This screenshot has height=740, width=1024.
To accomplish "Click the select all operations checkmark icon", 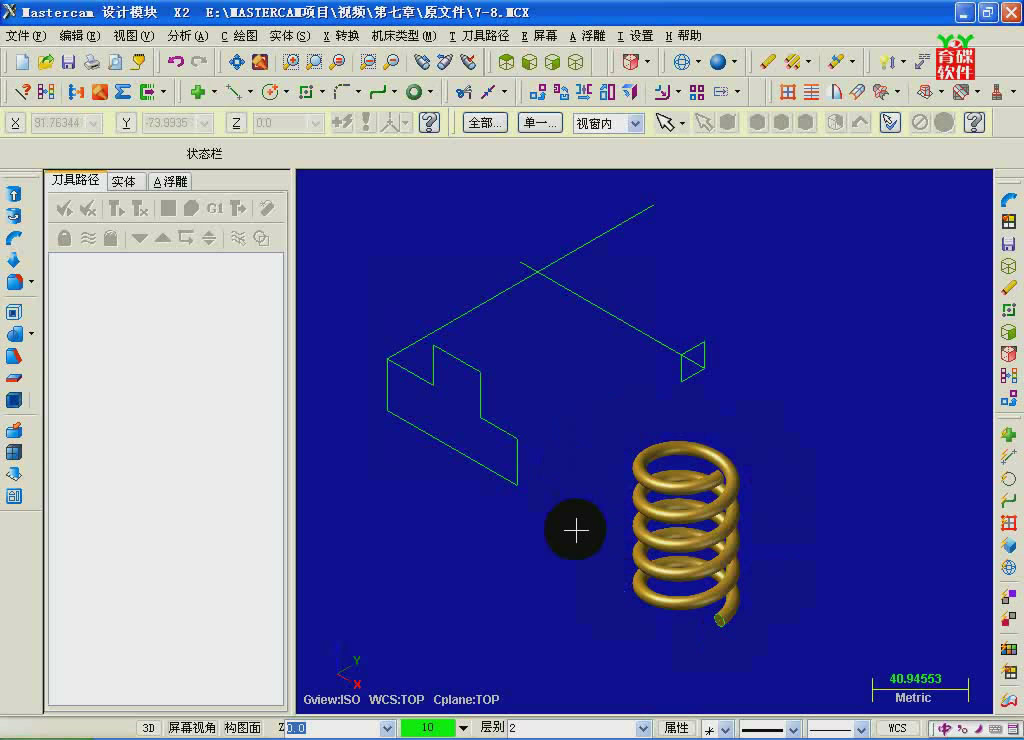I will click(x=64, y=208).
